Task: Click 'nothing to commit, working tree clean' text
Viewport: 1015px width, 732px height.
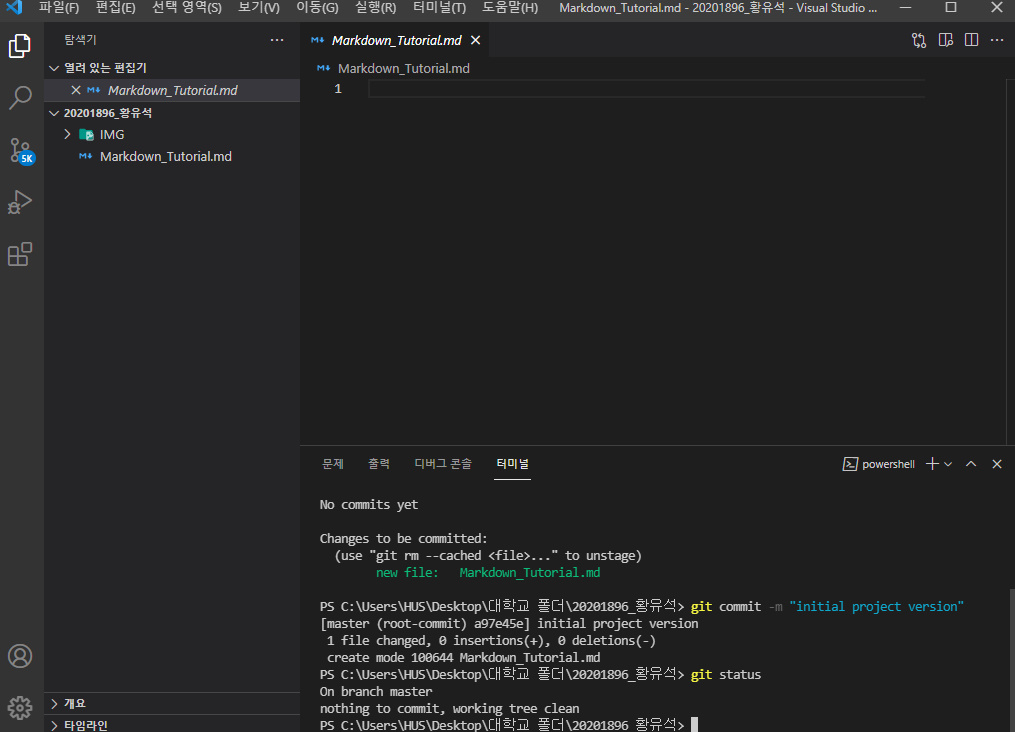Action: [449, 709]
